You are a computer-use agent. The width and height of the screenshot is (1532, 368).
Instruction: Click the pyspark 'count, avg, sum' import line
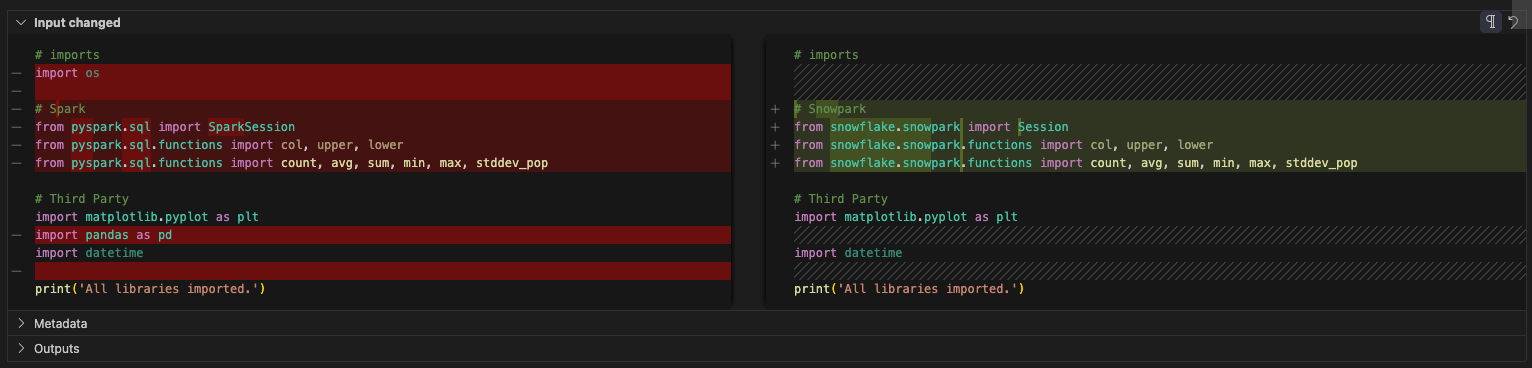point(383,163)
